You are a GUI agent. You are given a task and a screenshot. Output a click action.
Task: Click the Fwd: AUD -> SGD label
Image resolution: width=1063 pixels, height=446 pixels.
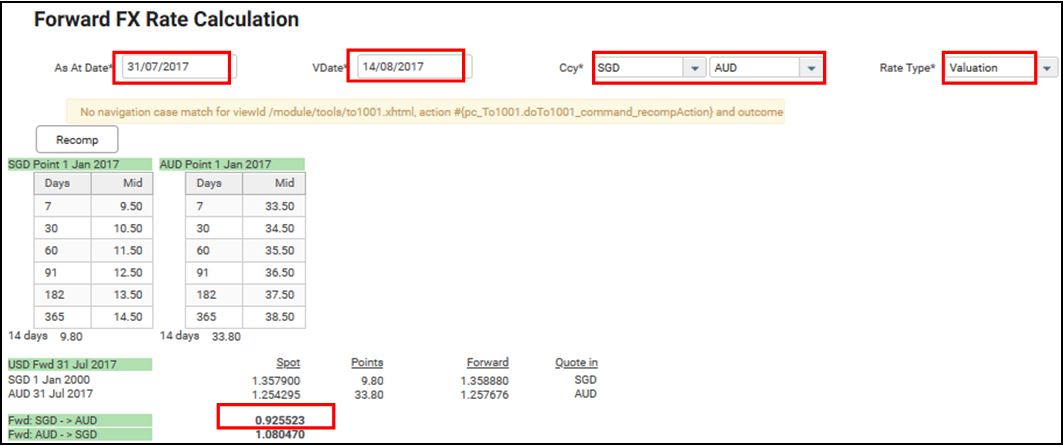pyautogui.click(x=80, y=433)
